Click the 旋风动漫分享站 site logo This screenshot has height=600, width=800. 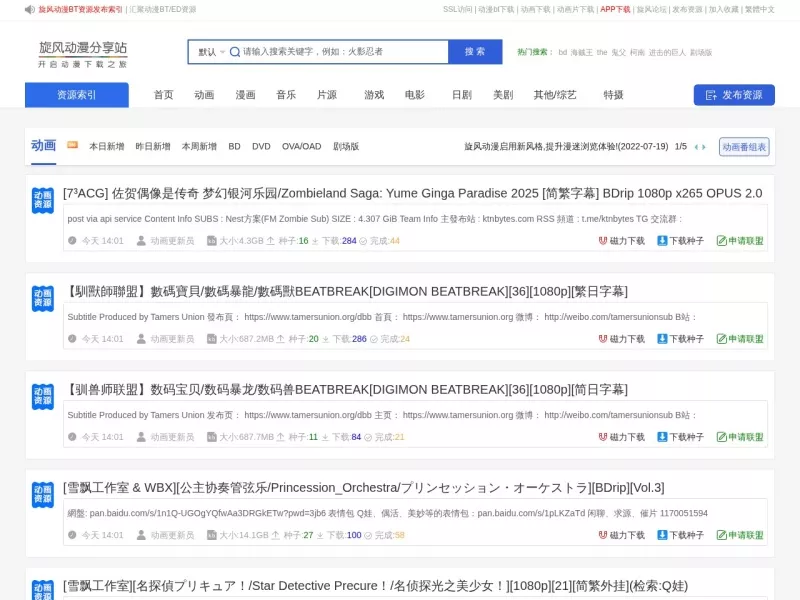click(x=83, y=54)
